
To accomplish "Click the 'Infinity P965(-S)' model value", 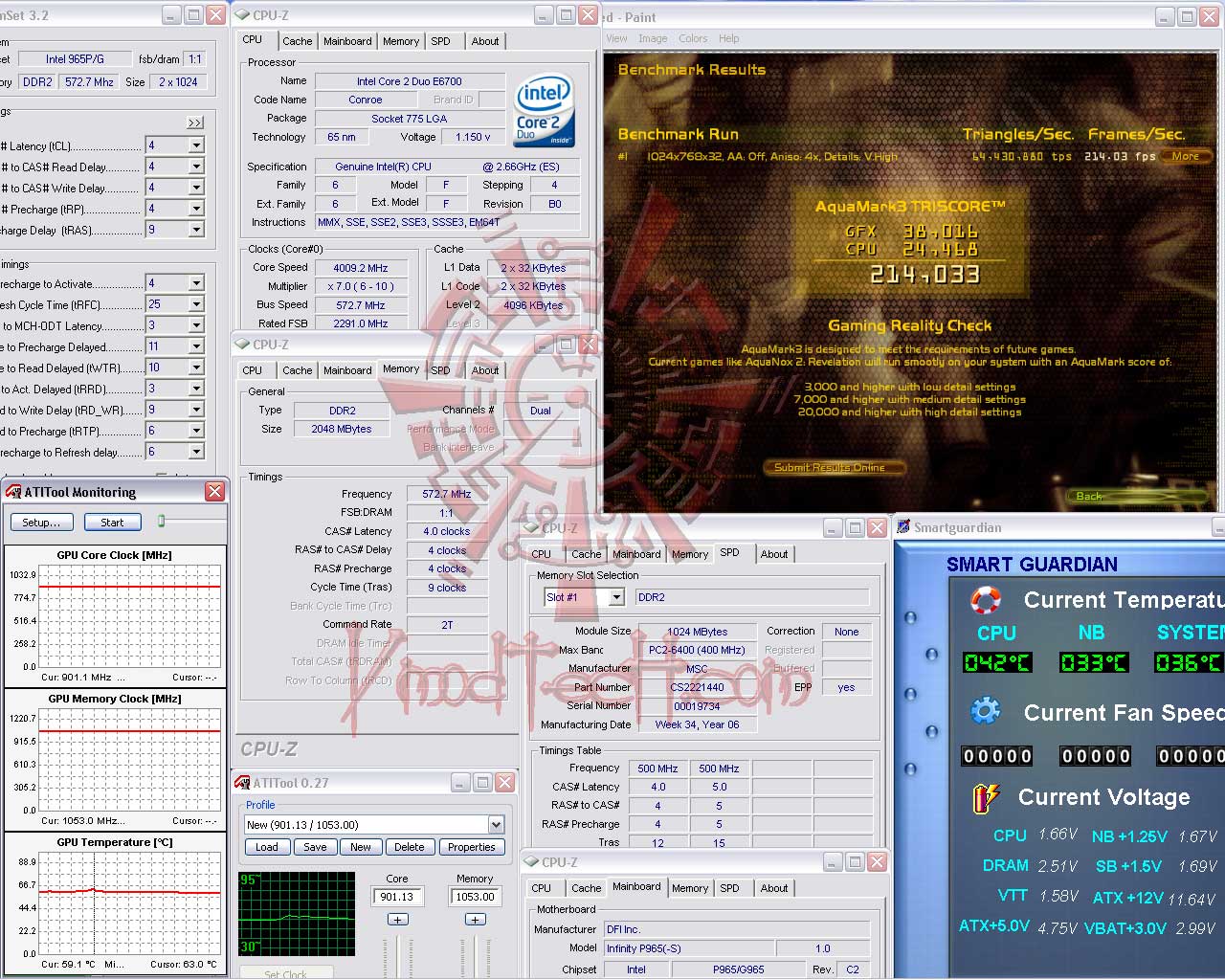I will click(x=689, y=948).
